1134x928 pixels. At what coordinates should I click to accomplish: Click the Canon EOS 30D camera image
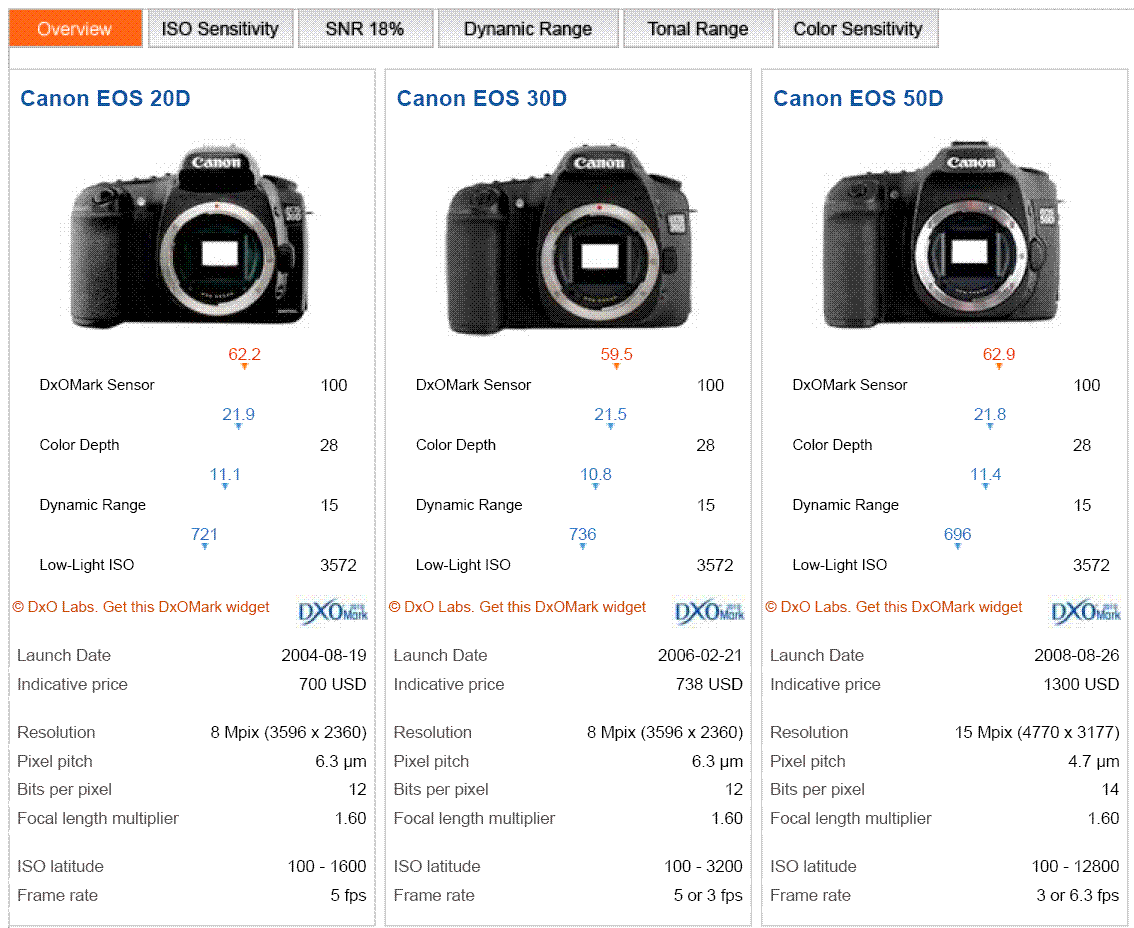(569, 240)
